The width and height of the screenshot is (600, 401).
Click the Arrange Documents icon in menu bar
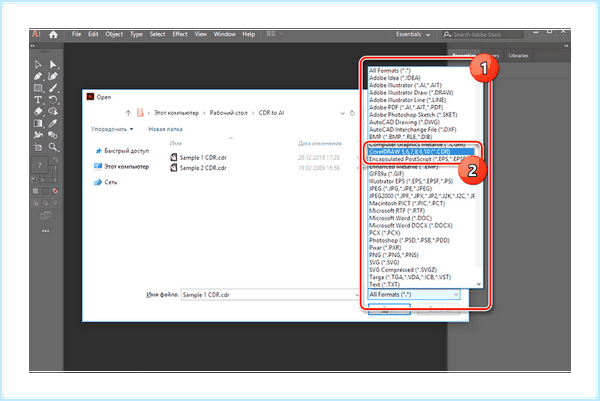271,34
